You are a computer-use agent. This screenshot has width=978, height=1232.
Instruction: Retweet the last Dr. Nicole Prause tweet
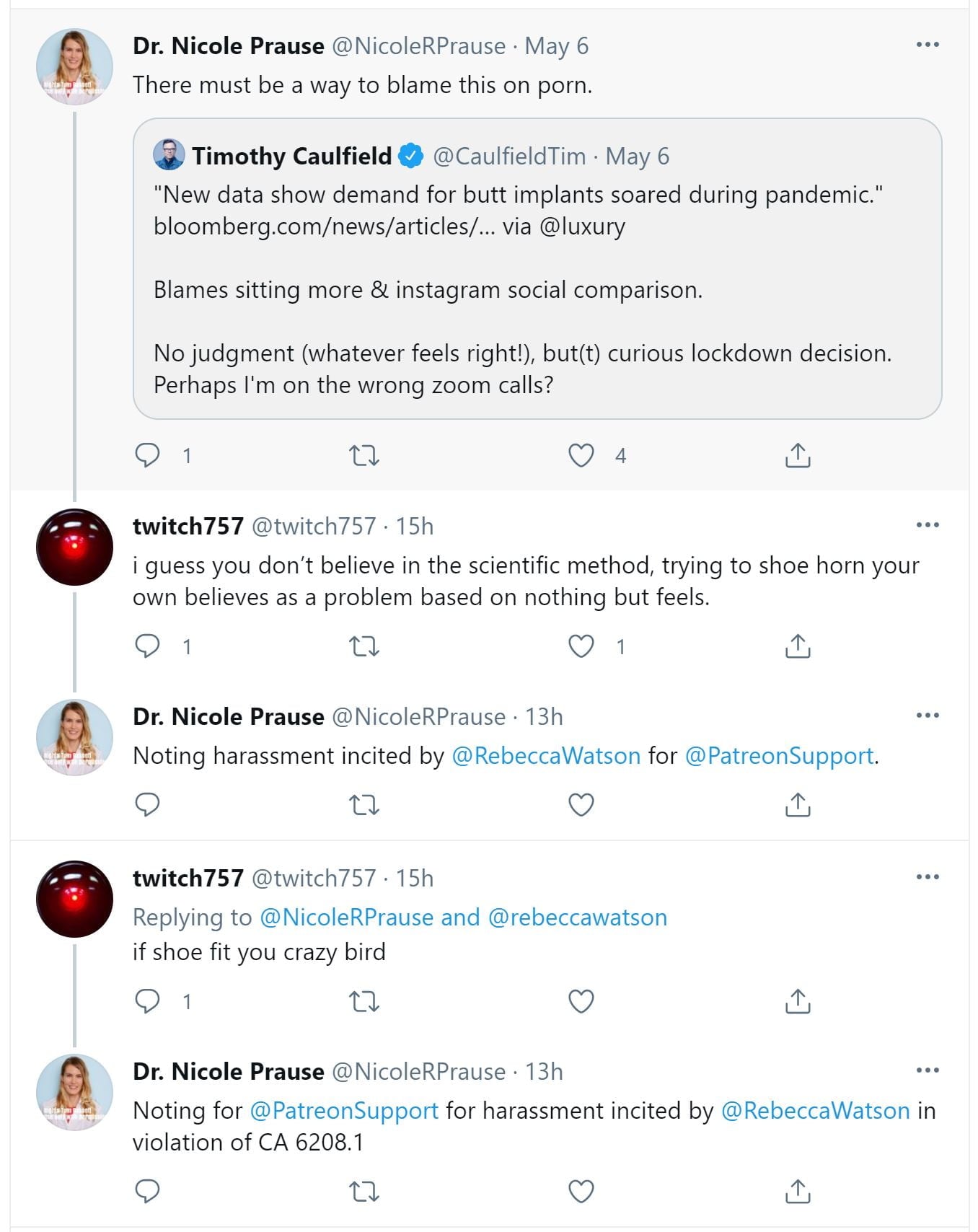point(364,1191)
